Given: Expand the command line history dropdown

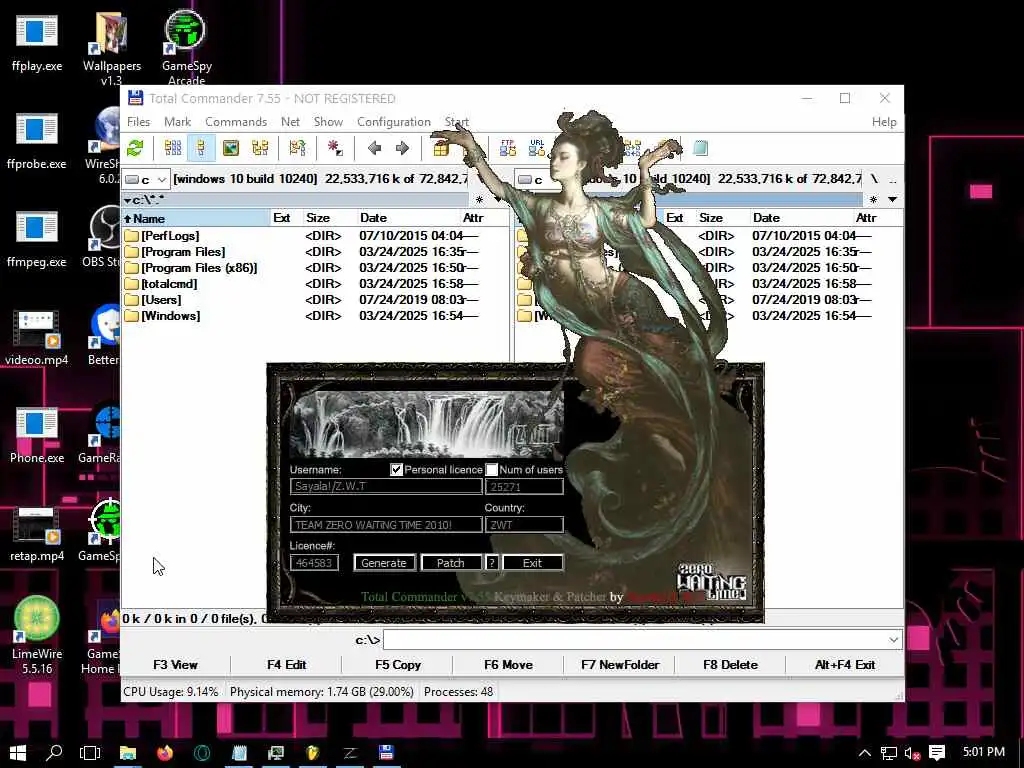Looking at the screenshot, I should click(x=893, y=640).
